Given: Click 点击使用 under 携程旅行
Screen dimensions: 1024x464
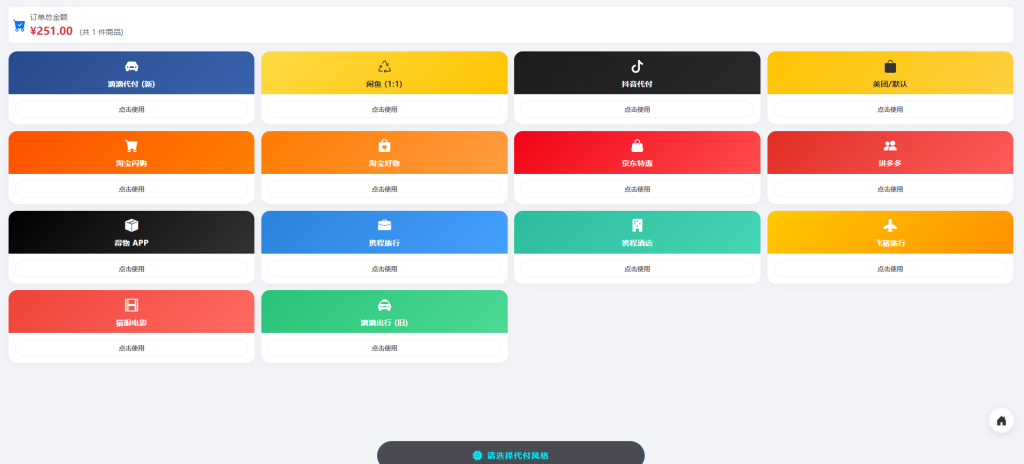Looking at the screenshot, I should click(385, 269).
